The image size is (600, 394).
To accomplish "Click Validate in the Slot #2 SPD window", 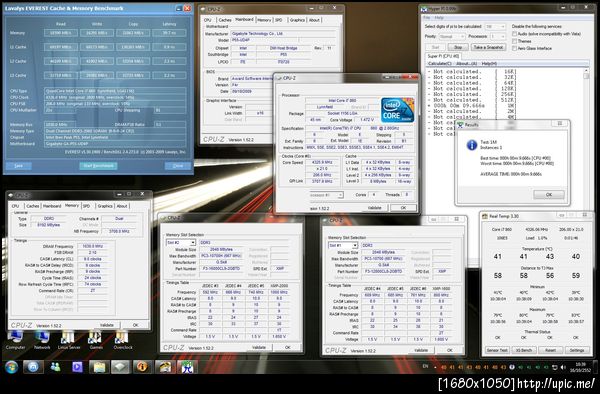I will tap(259, 347).
